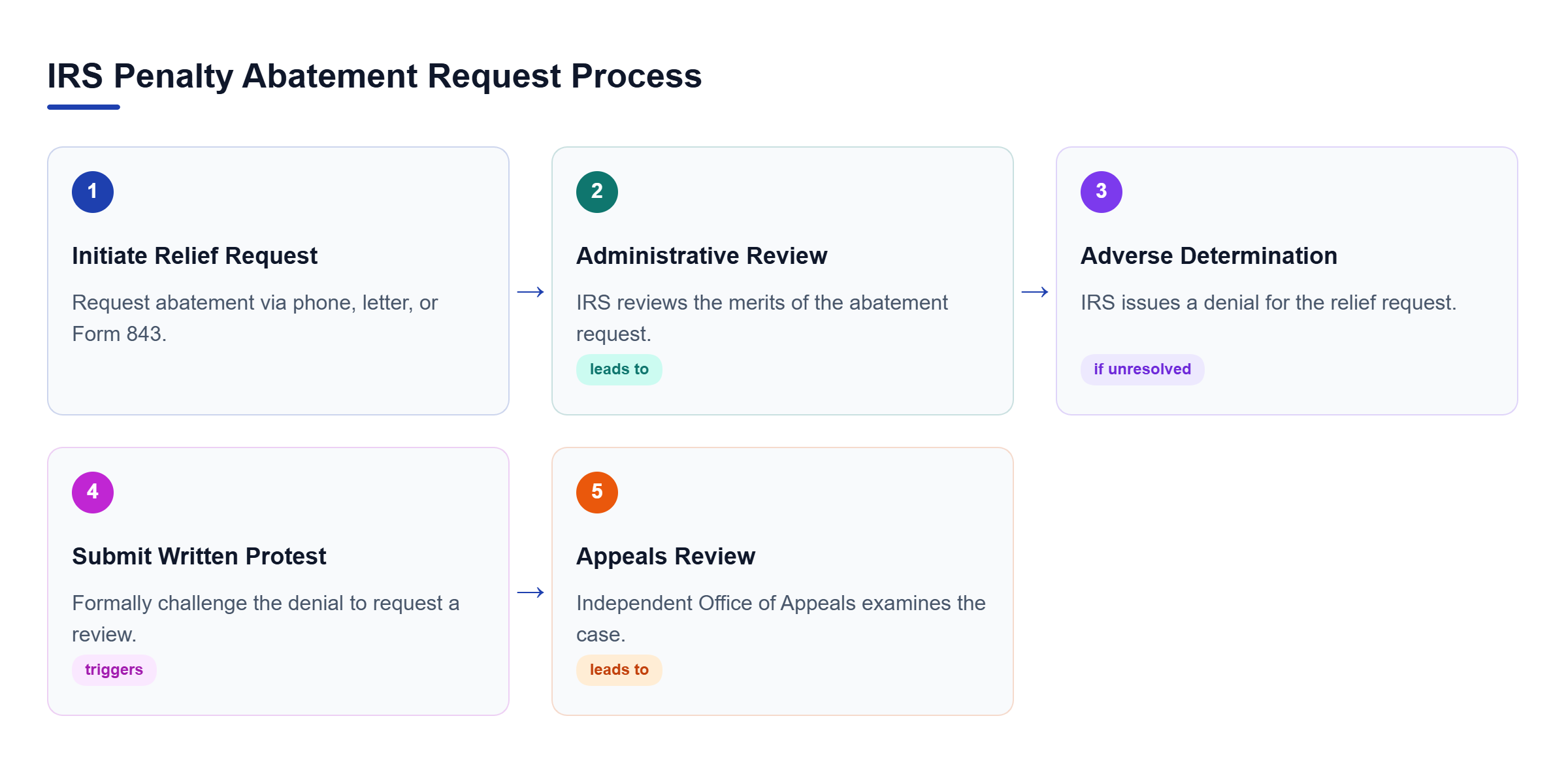Click arrow between Written Protest and Appeals Review
The width and height of the screenshot is (1568, 763).
click(x=531, y=593)
